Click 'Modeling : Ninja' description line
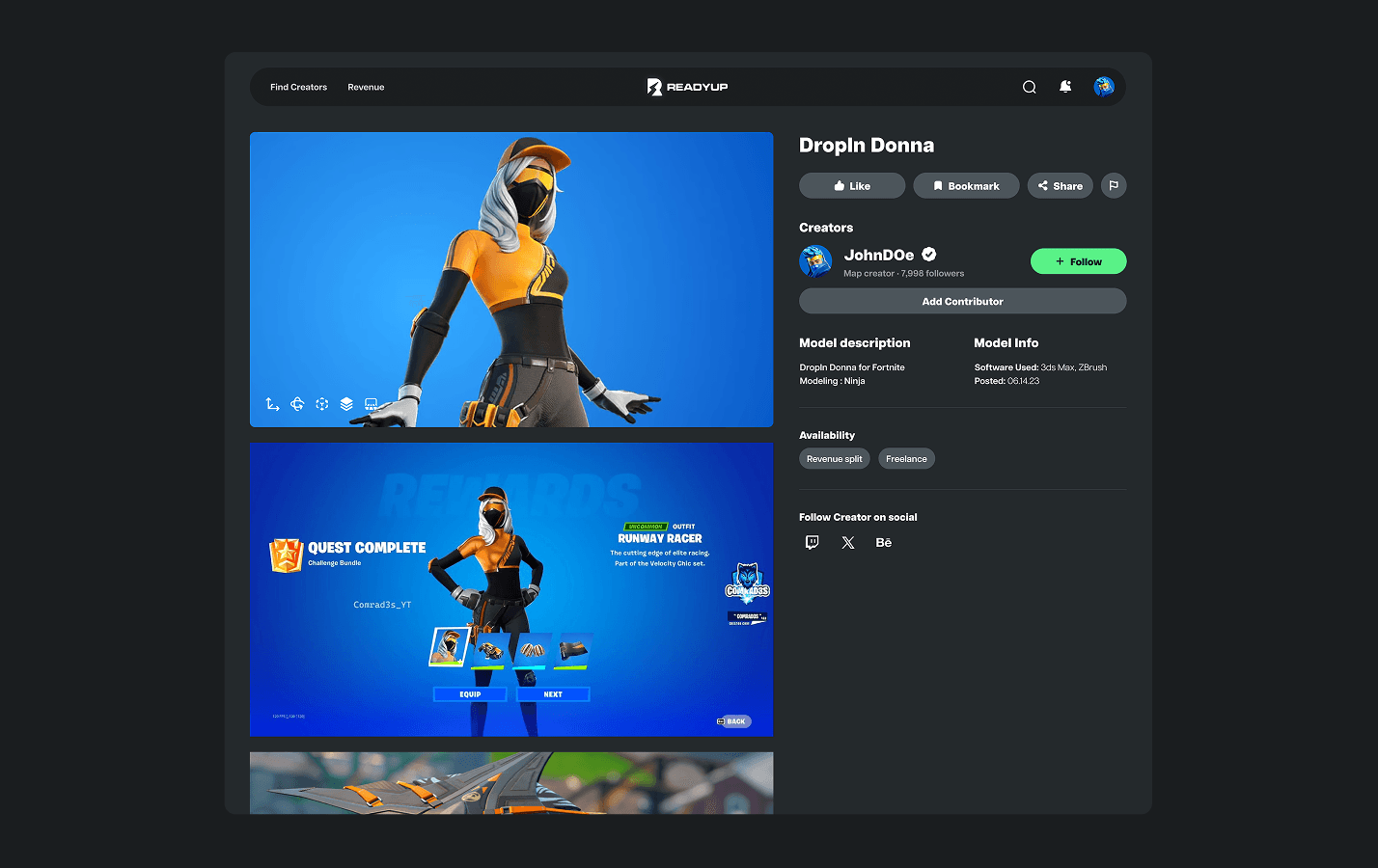1378x868 pixels. click(x=832, y=381)
